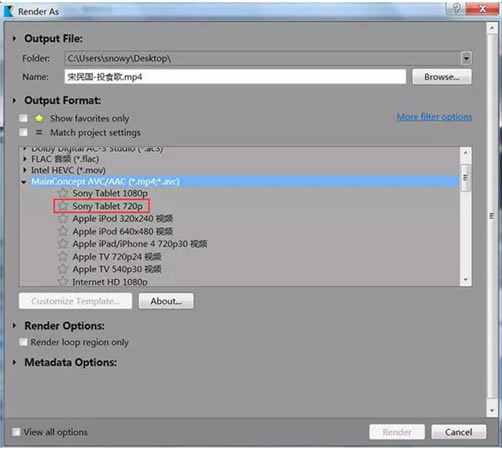Open the Folder path dropdown
Image resolution: width=502 pixels, height=450 pixels.
[x=466, y=58]
